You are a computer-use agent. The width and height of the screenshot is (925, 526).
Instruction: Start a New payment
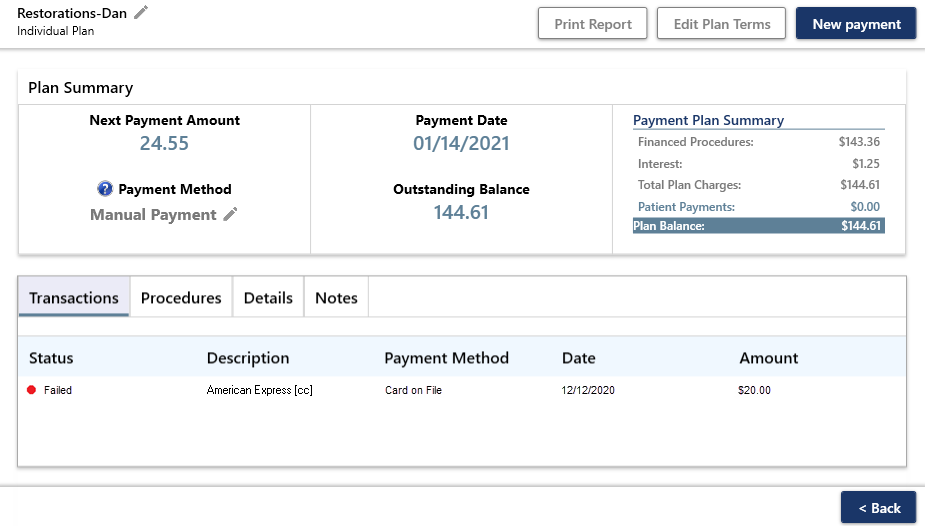click(x=856, y=24)
